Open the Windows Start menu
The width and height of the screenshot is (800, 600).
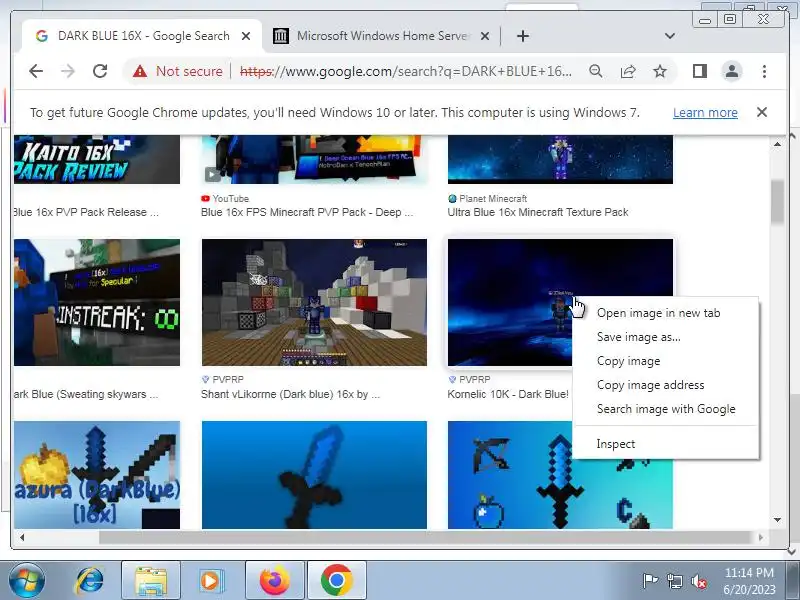(26, 580)
